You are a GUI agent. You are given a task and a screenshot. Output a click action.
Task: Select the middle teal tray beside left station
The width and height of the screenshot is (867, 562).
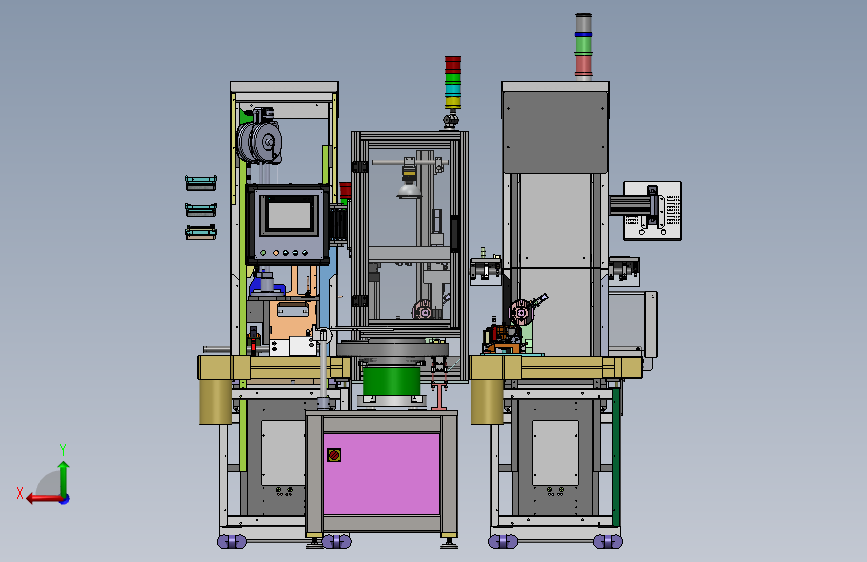pos(201,210)
